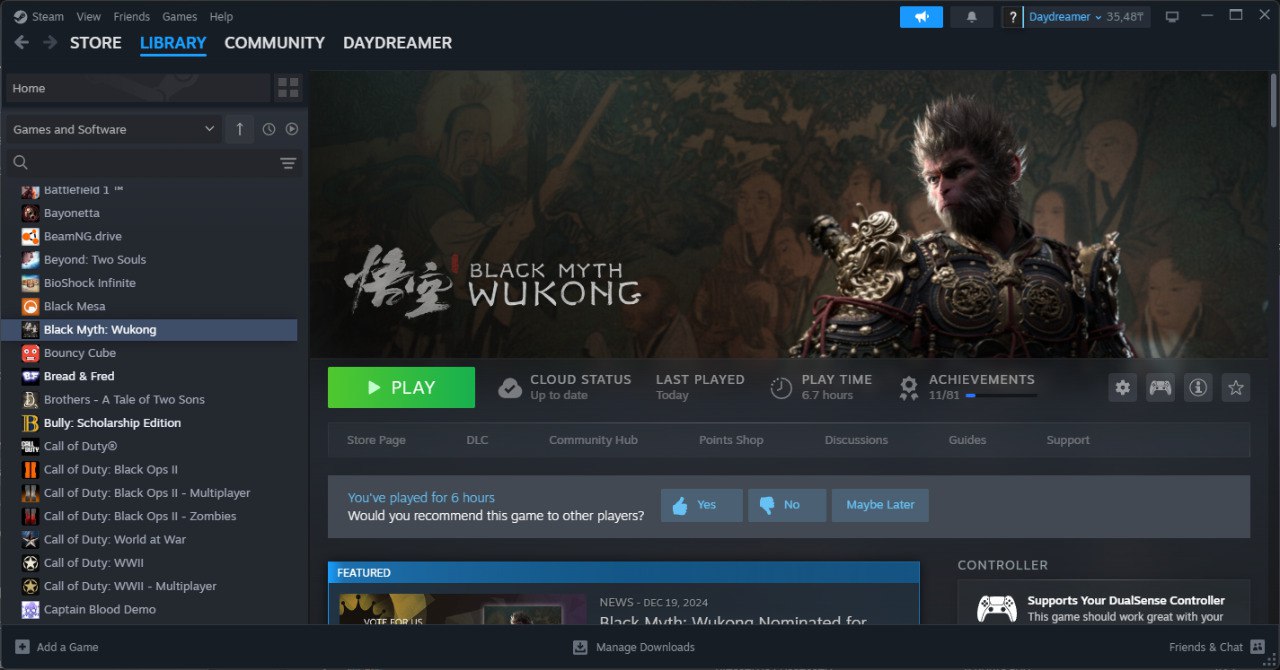Open the Games menu
Image resolution: width=1280 pixels, height=670 pixels.
[x=180, y=16]
